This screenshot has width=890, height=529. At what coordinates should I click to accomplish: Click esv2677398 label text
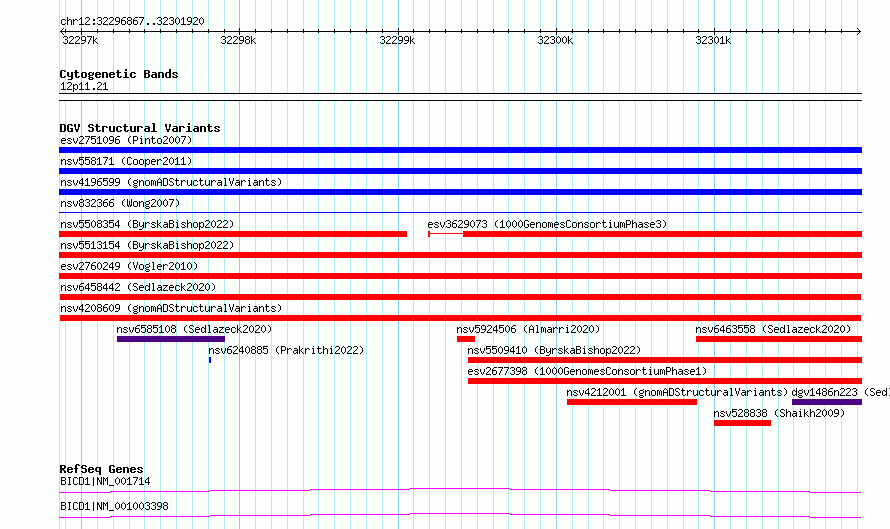587,371
